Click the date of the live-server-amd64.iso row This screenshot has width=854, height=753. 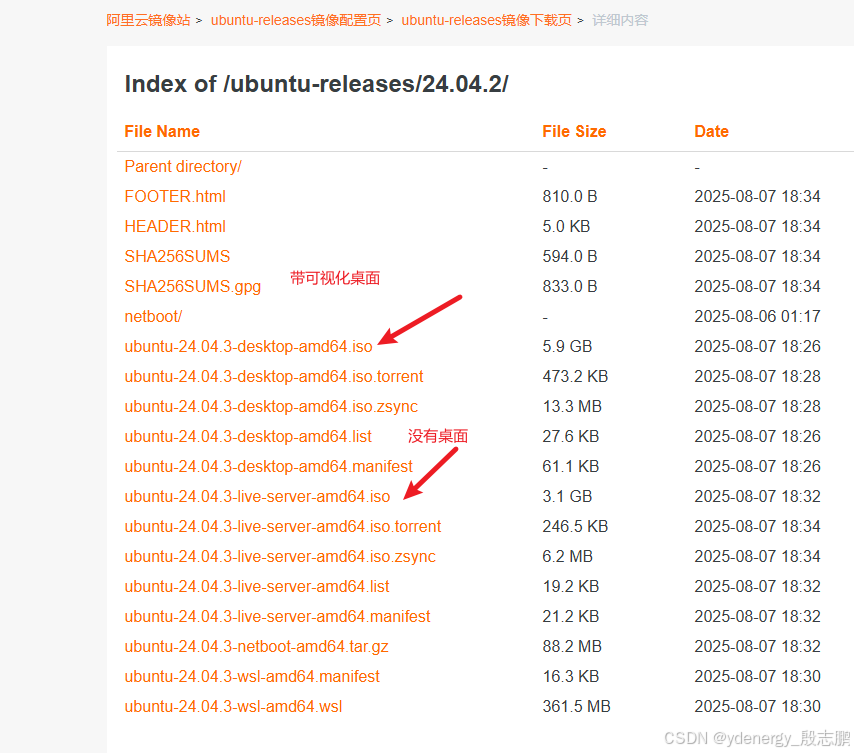(757, 497)
